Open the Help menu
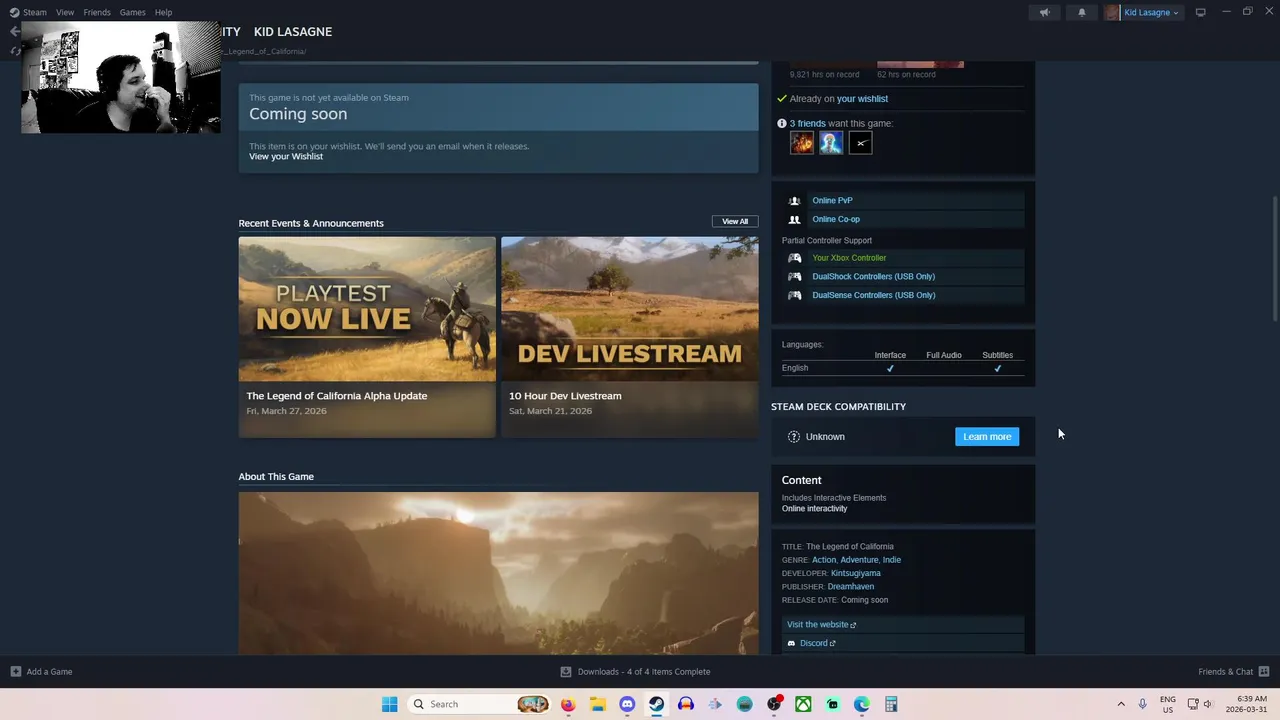This screenshot has width=1280, height=720. (x=163, y=12)
